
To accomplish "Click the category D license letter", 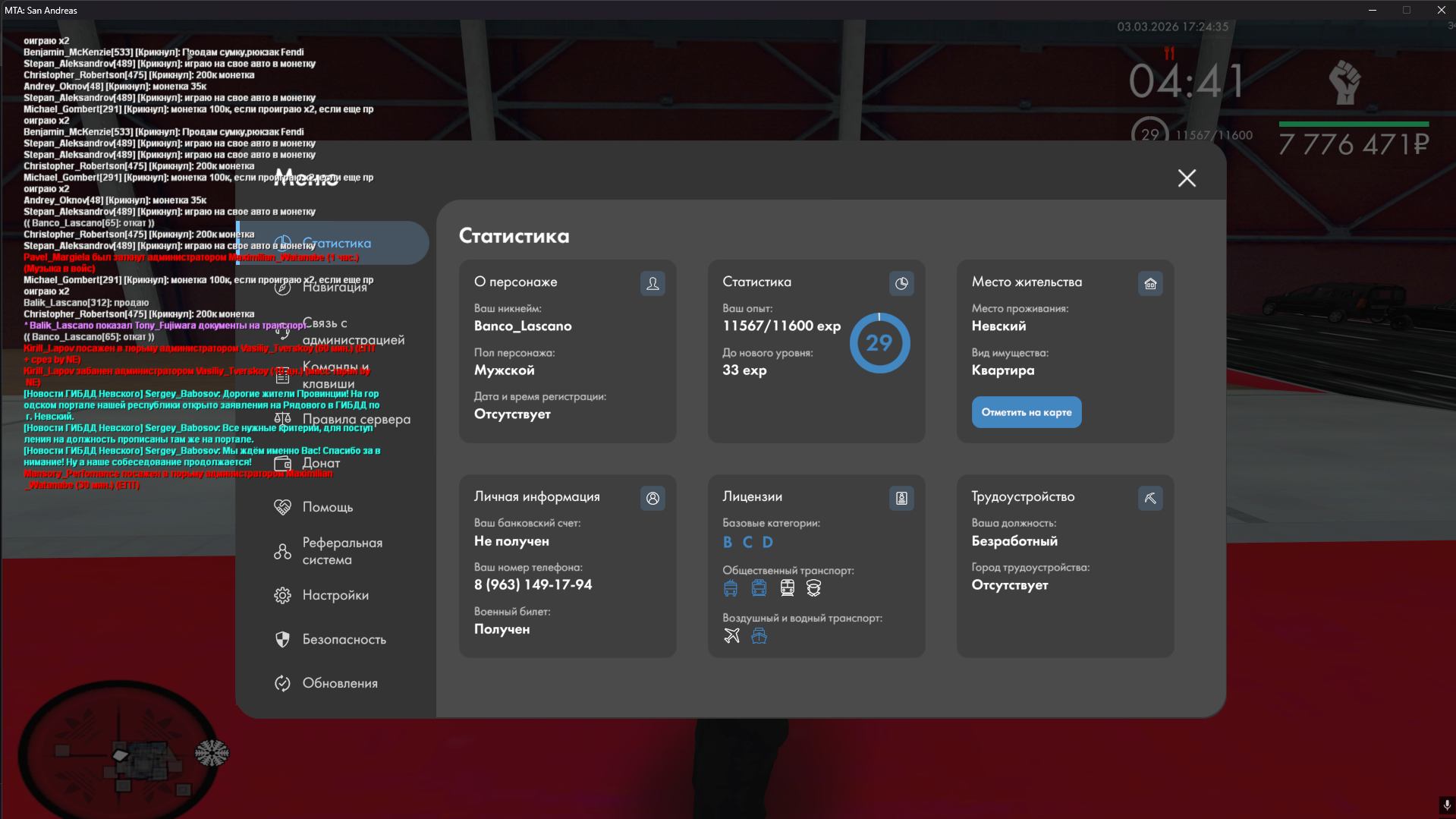I will 768,542.
